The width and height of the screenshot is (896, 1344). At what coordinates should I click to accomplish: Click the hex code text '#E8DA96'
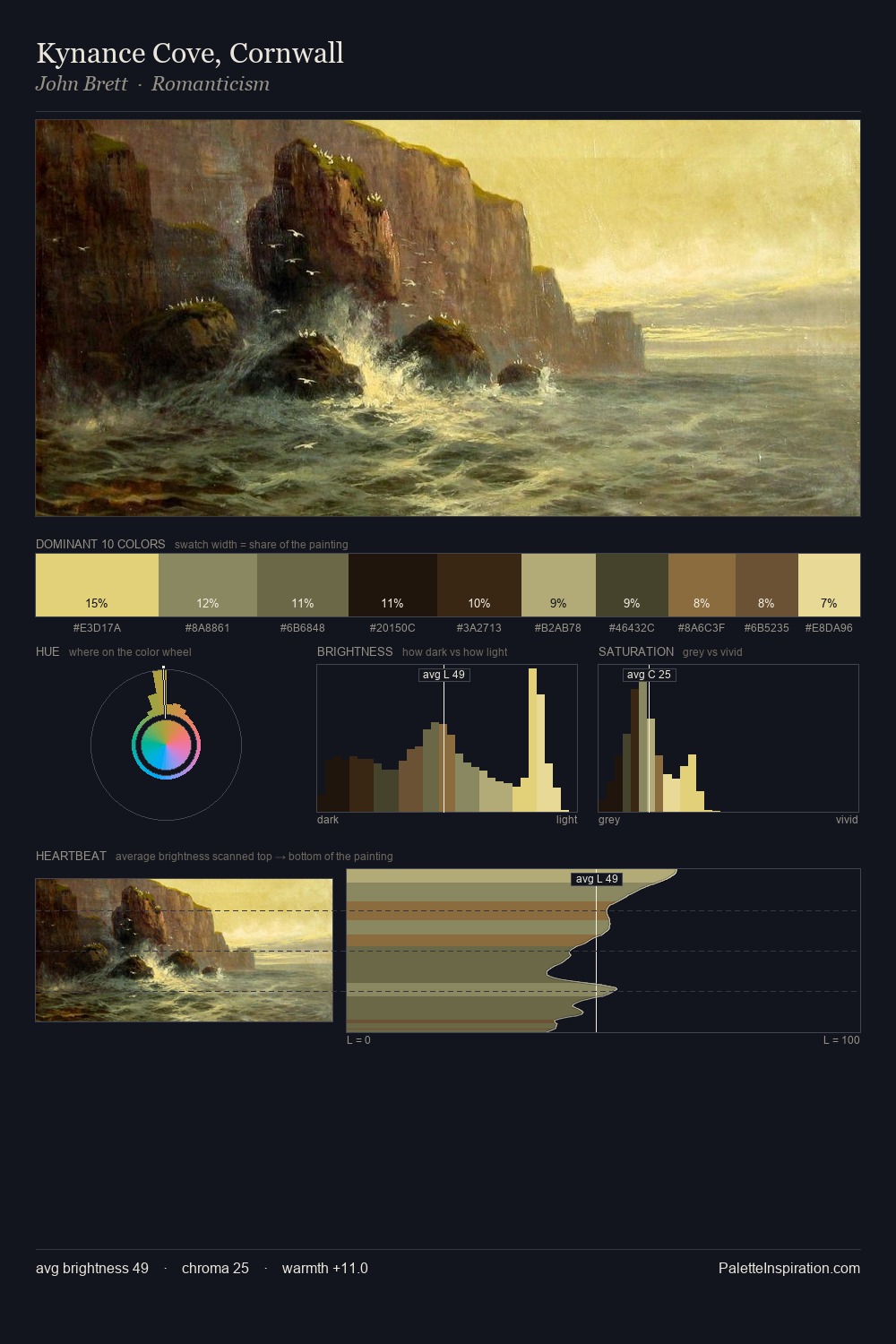(829, 627)
